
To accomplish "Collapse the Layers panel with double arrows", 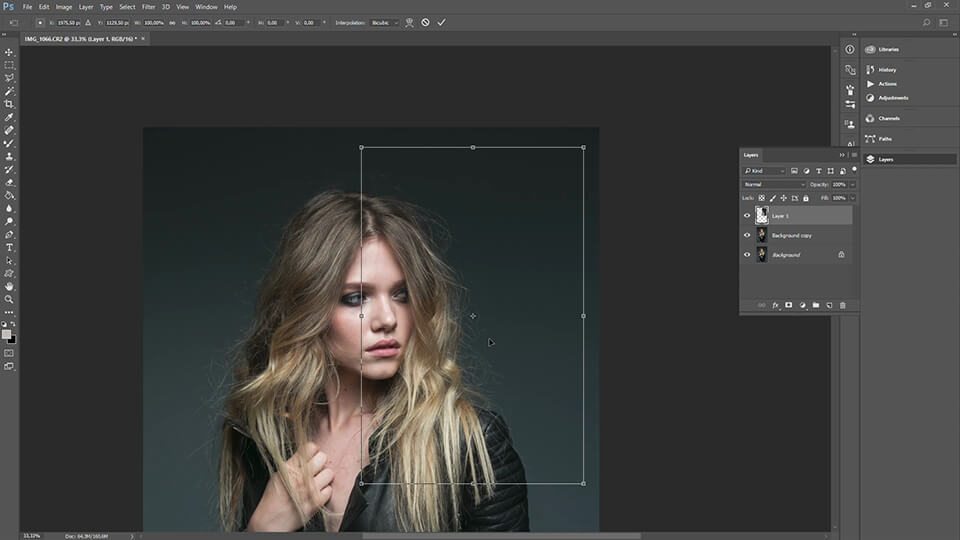I will pyautogui.click(x=842, y=155).
